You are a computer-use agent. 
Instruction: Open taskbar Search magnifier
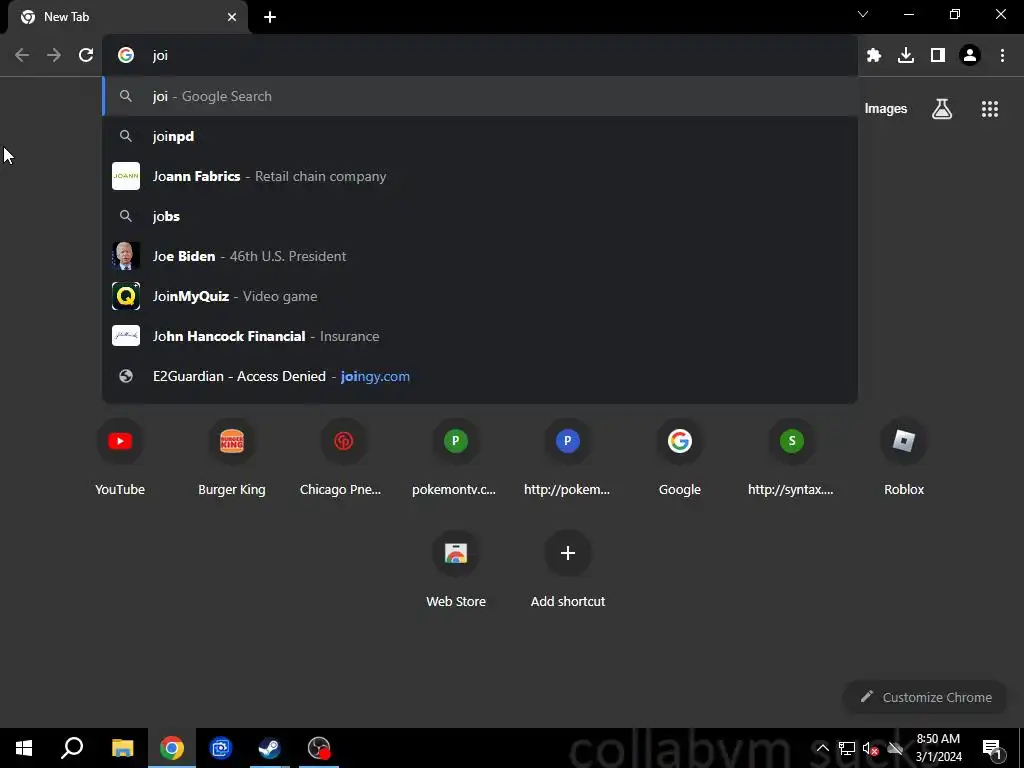(72, 748)
